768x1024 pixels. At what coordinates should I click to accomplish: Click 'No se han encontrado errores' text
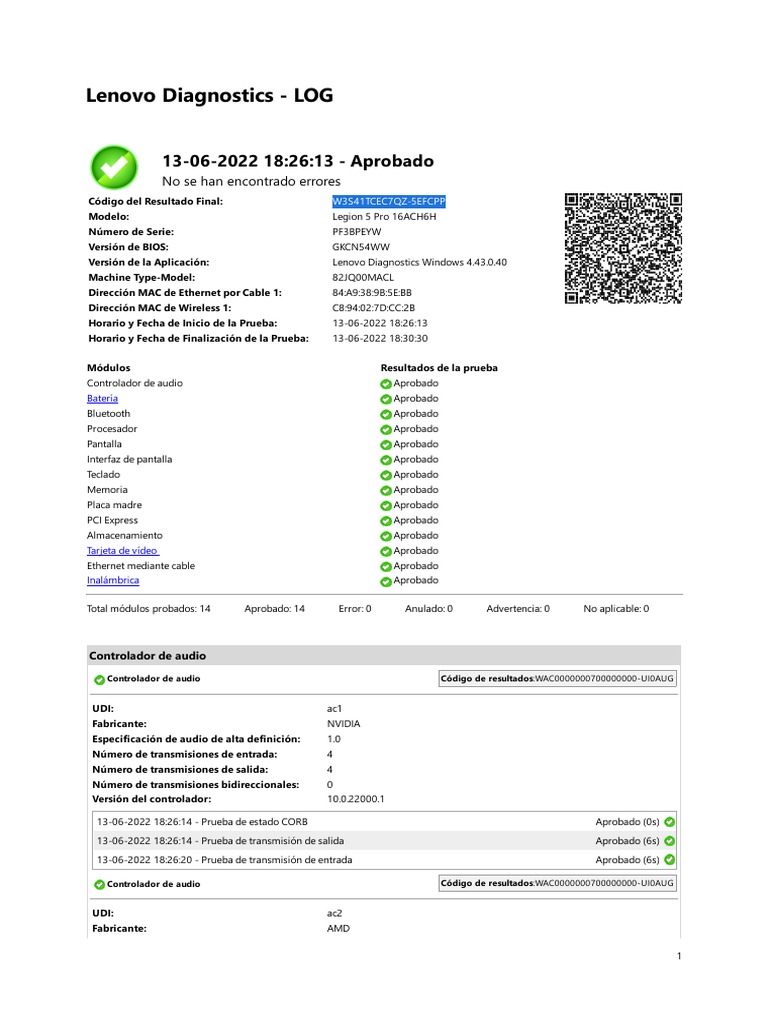point(251,181)
